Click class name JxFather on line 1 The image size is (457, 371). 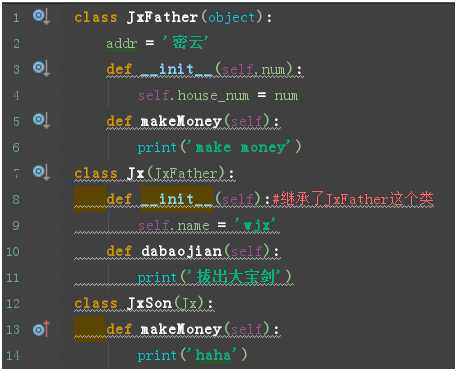(x=162, y=17)
